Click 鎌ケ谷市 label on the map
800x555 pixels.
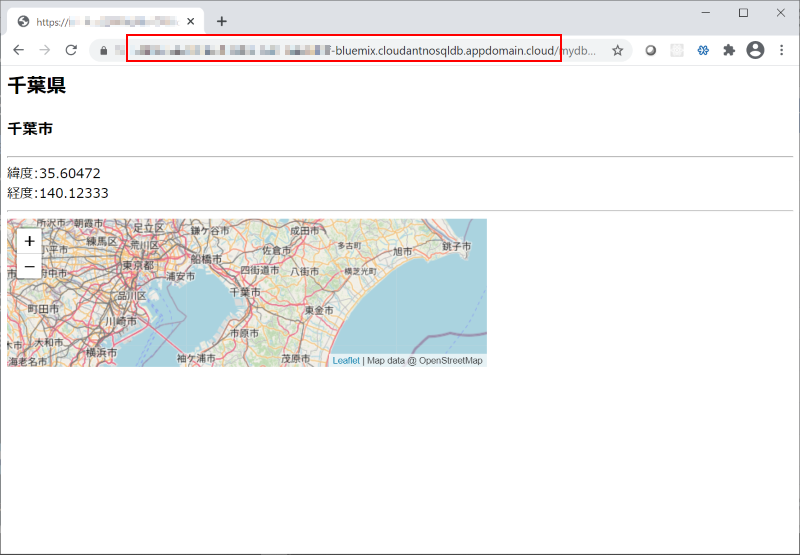click(x=210, y=231)
